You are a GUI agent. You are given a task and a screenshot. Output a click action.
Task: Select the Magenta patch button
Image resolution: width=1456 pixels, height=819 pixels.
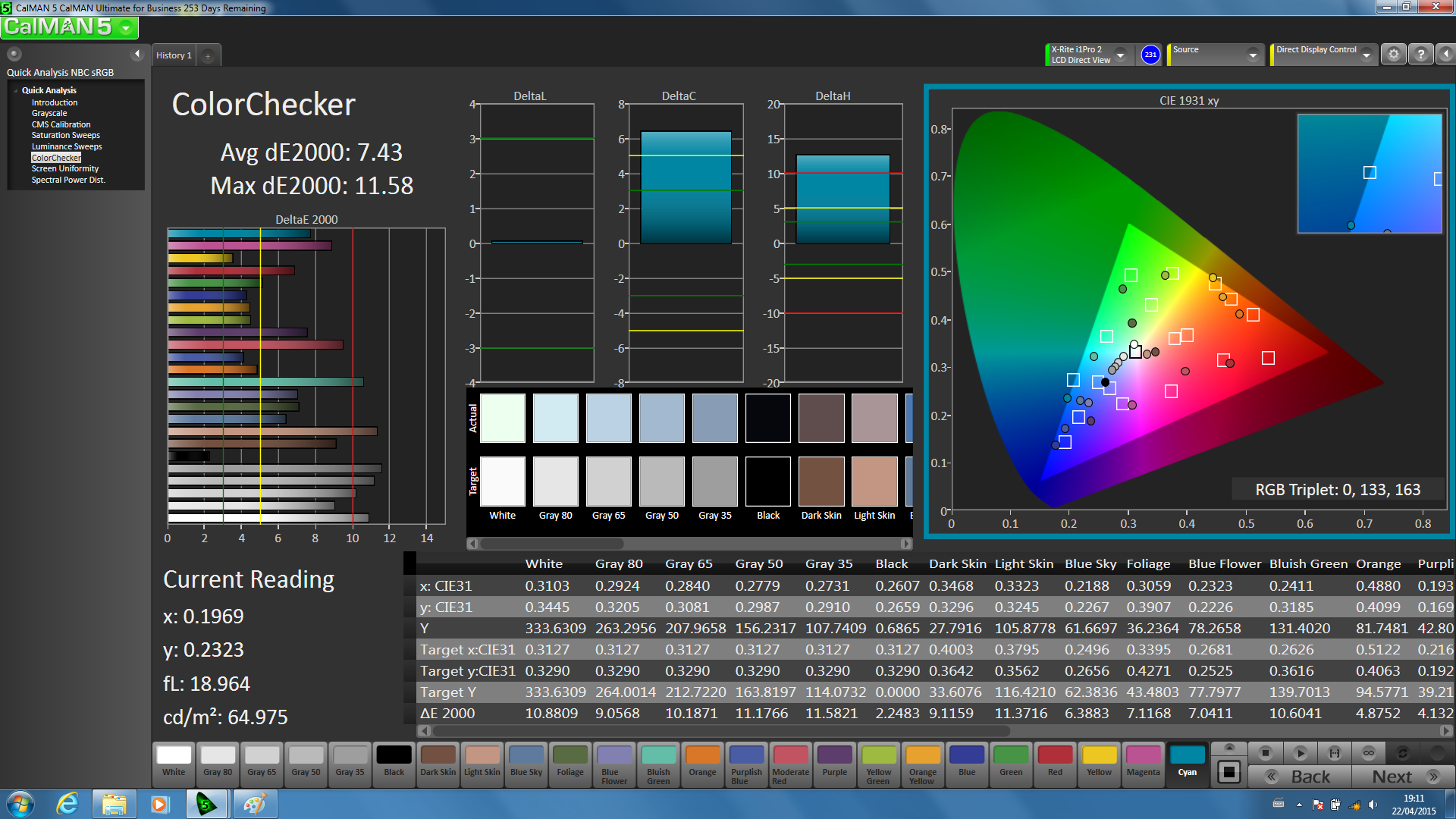pos(1143,763)
